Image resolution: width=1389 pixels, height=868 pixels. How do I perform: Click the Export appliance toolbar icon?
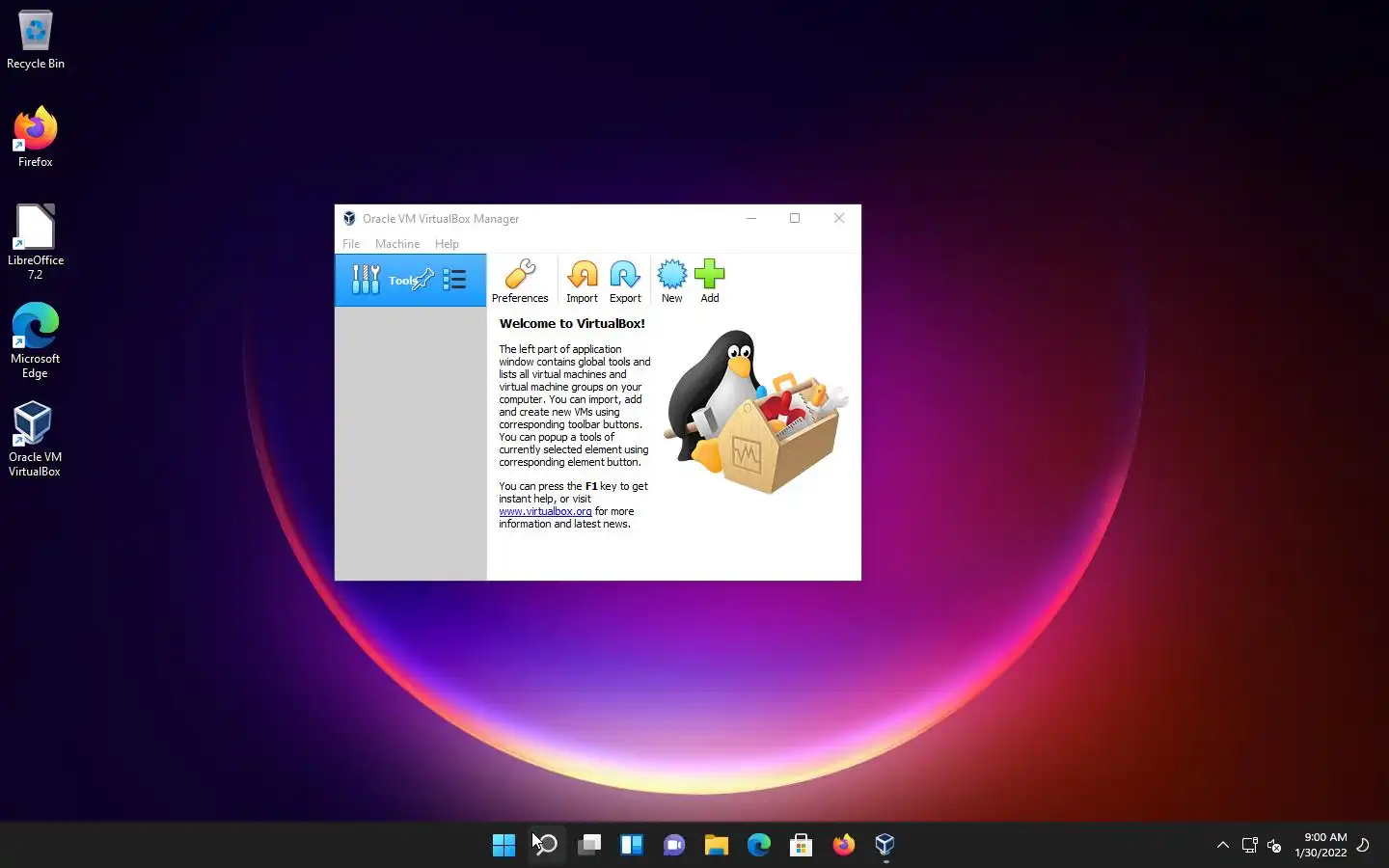625,282
